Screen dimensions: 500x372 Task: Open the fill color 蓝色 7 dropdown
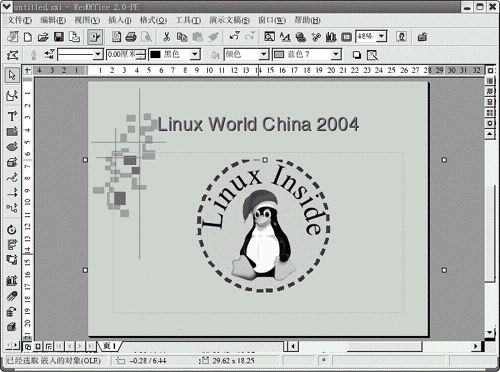pos(336,54)
